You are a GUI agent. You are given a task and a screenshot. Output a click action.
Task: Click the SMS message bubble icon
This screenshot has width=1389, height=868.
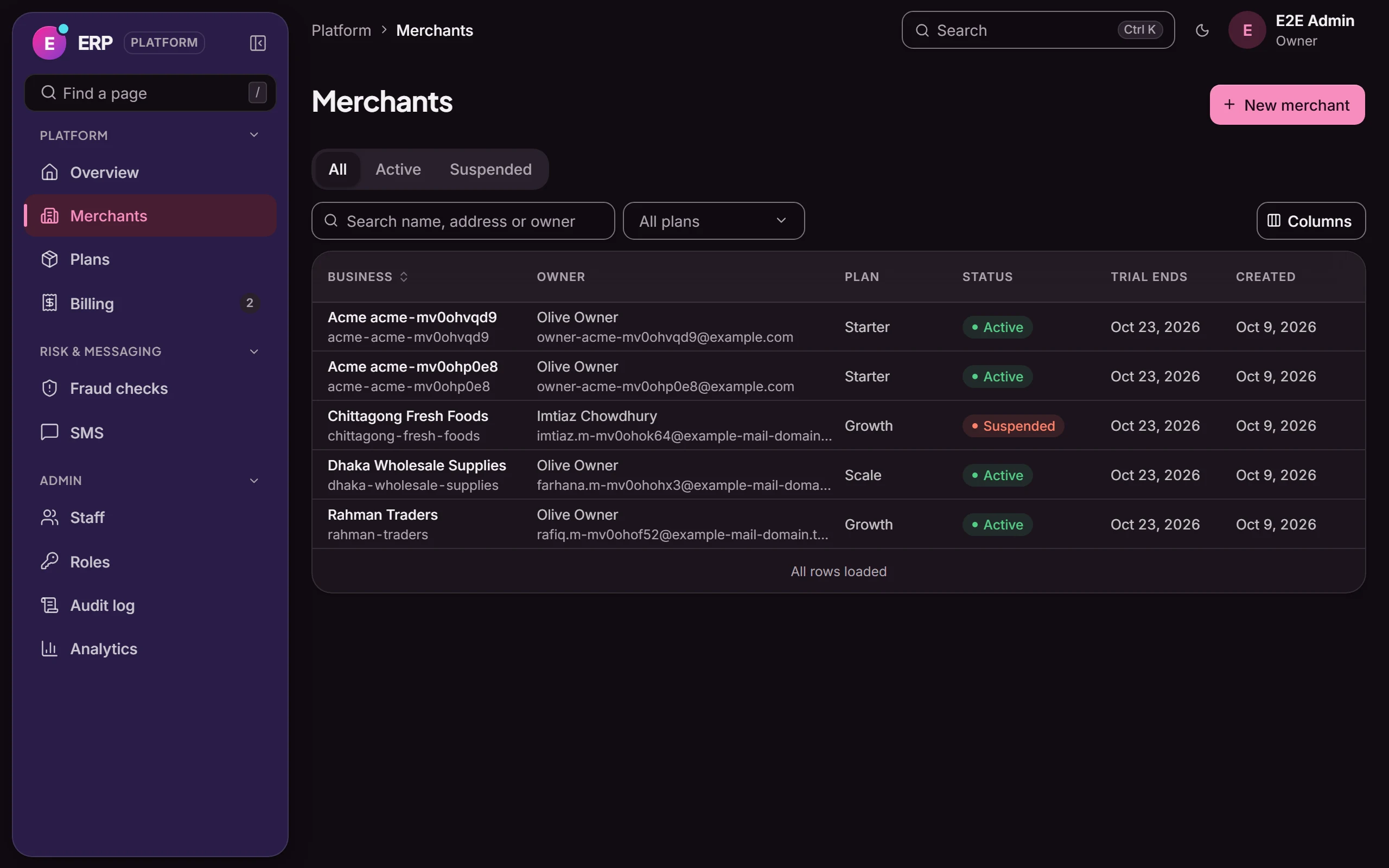tap(50, 432)
